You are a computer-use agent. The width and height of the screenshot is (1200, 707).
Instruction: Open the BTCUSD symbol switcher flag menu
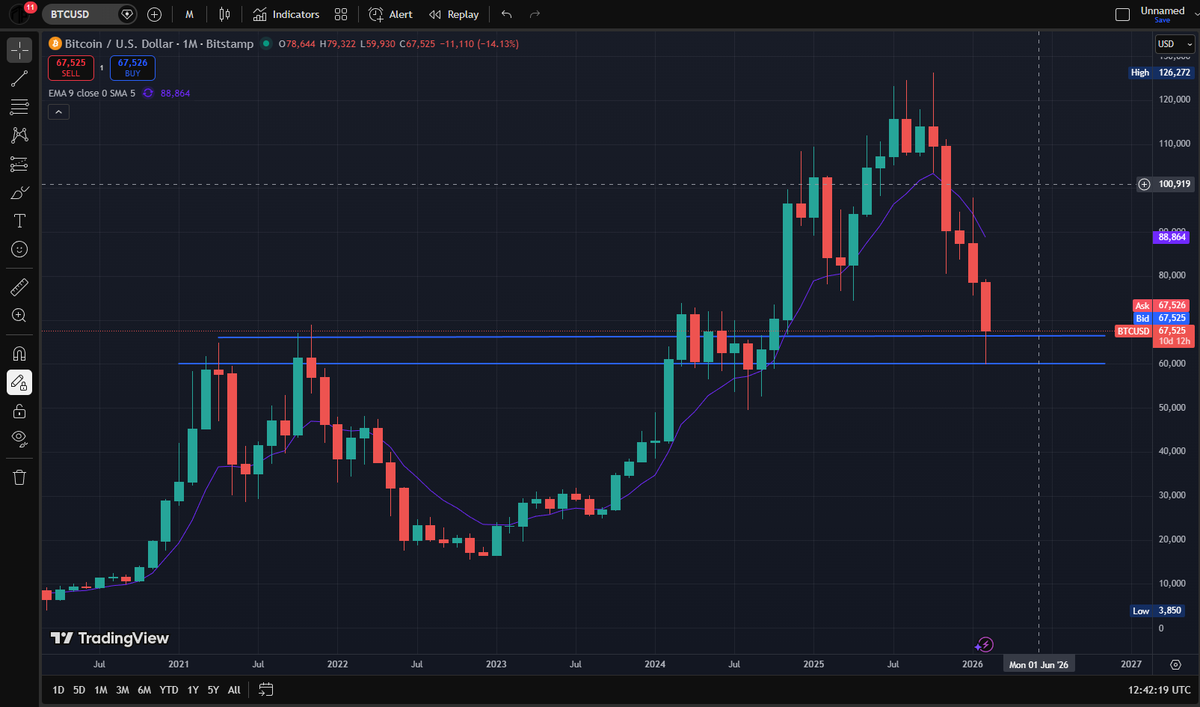click(127, 14)
